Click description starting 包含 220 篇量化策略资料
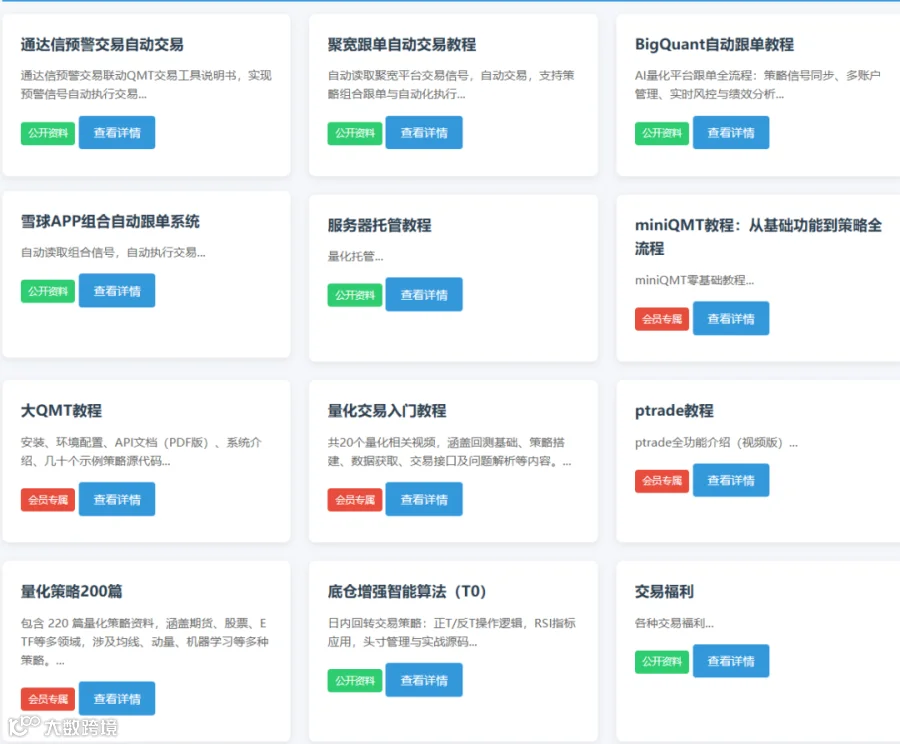Image resolution: width=900 pixels, height=744 pixels. pos(145,642)
